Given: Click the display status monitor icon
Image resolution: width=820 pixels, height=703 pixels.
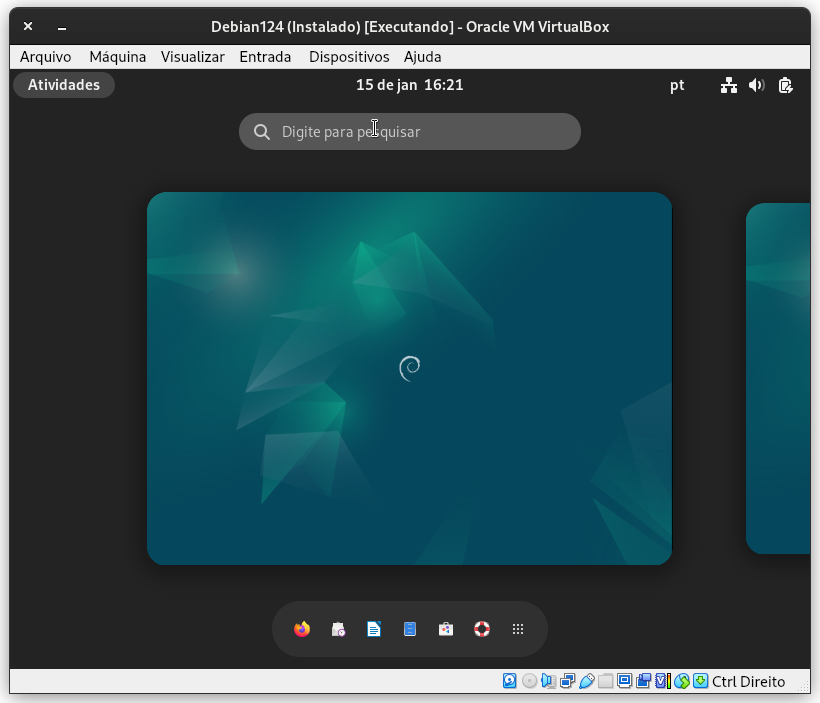Looking at the screenshot, I should pos(624,681).
